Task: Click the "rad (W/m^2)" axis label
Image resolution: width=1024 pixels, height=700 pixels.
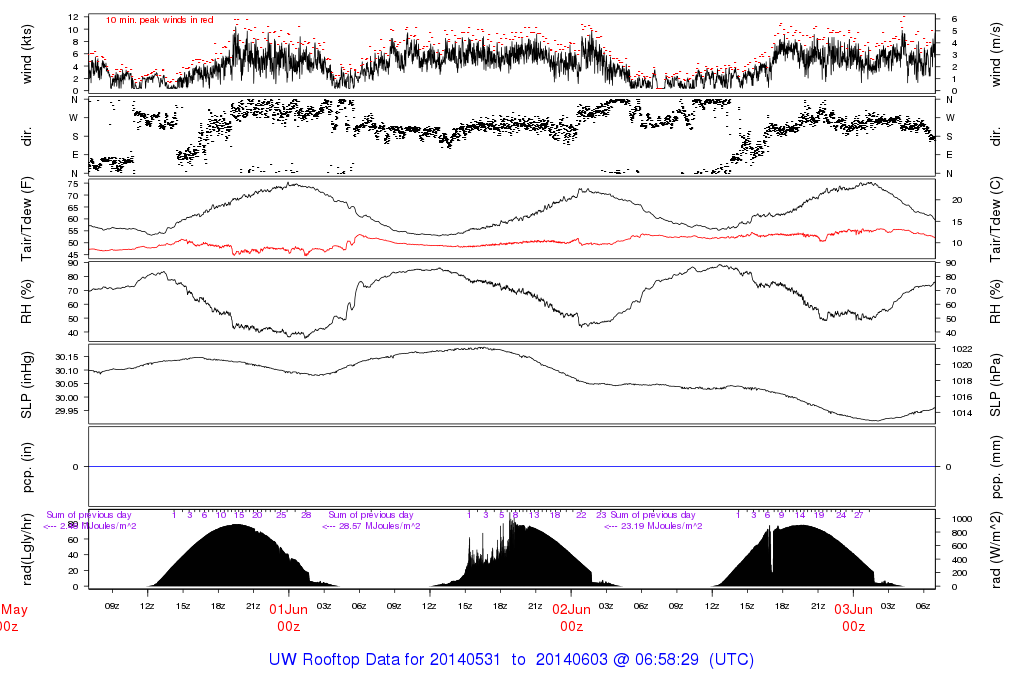Action: pyautogui.click(x=996, y=549)
